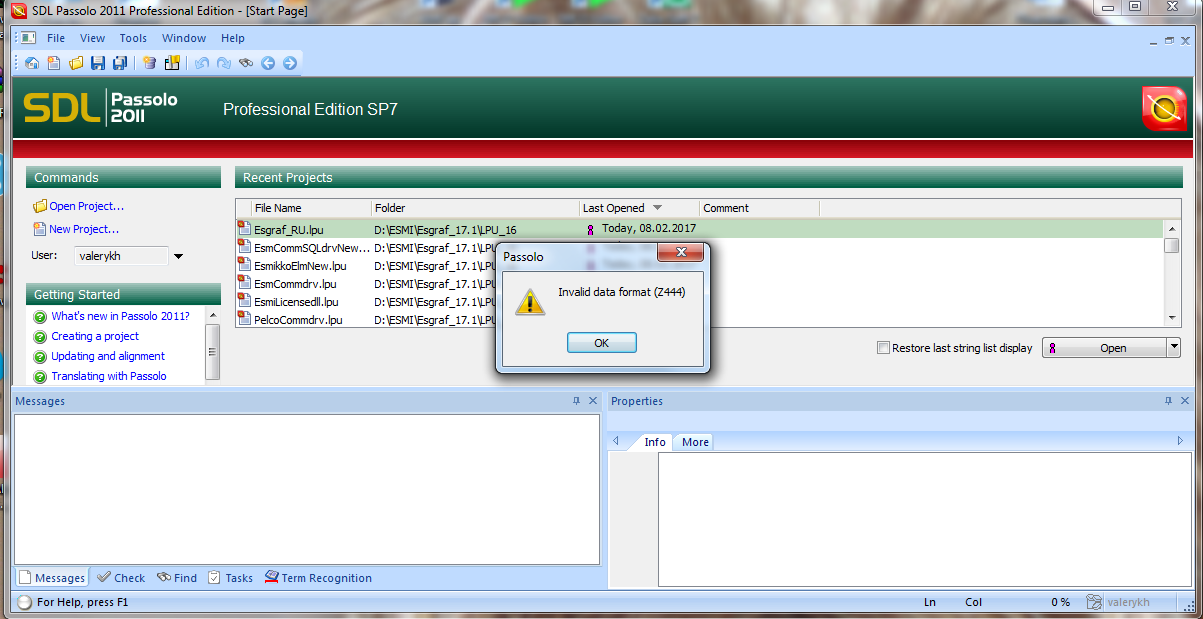Expand the User name dropdown arrow
This screenshot has width=1203, height=619.
pyautogui.click(x=178, y=256)
